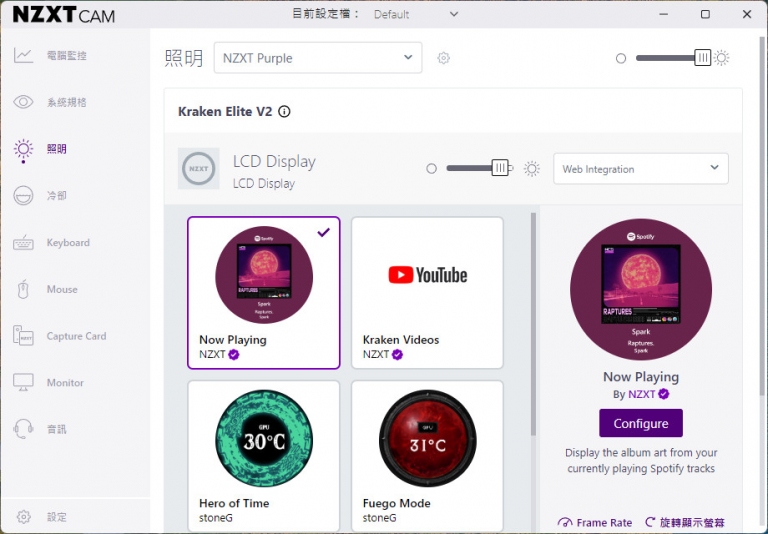This screenshot has height=534, width=768.
Task: Click stoneG author under Hero of Time
Action: click(216, 518)
